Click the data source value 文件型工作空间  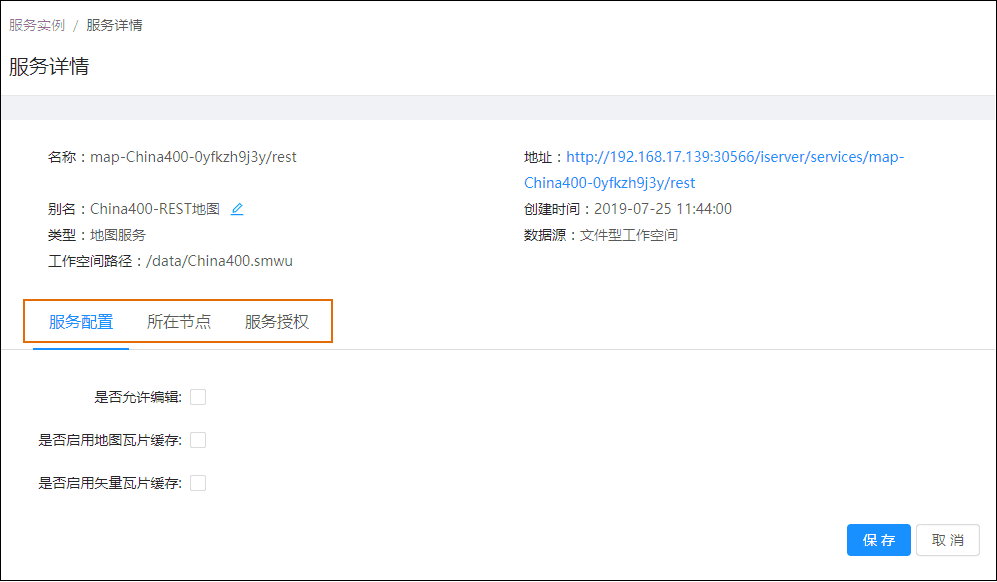pyautogui.click(x=629, y=236)
